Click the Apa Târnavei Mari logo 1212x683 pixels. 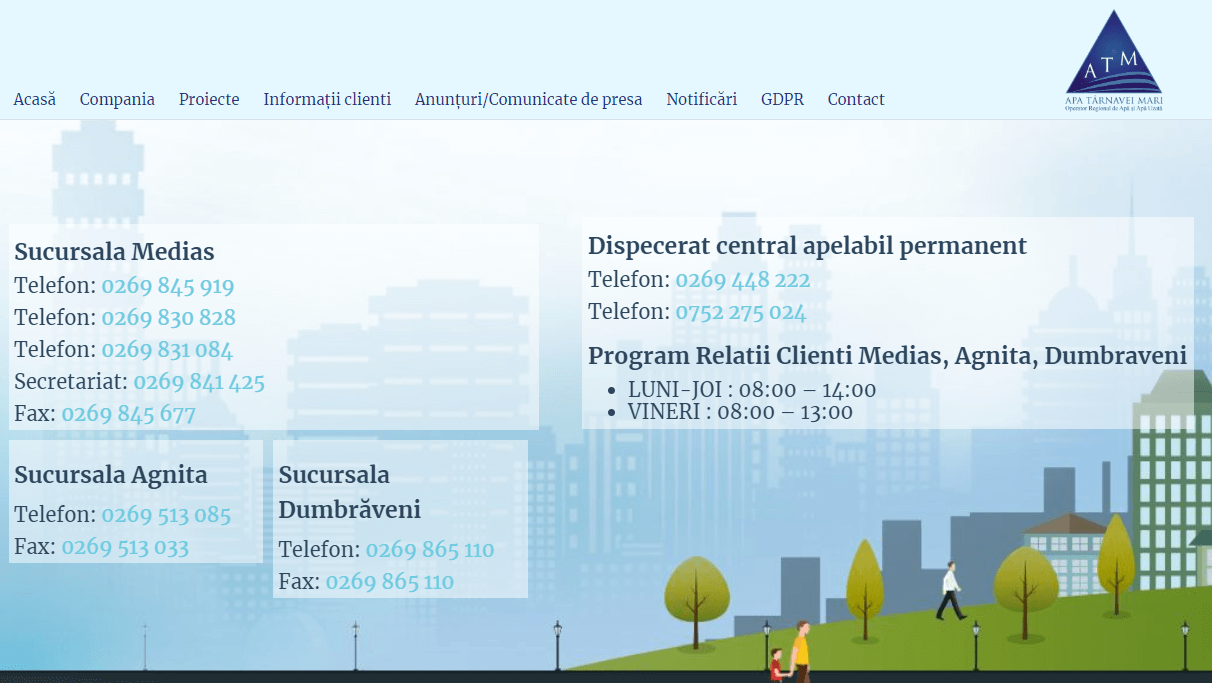coord(1113,60)
